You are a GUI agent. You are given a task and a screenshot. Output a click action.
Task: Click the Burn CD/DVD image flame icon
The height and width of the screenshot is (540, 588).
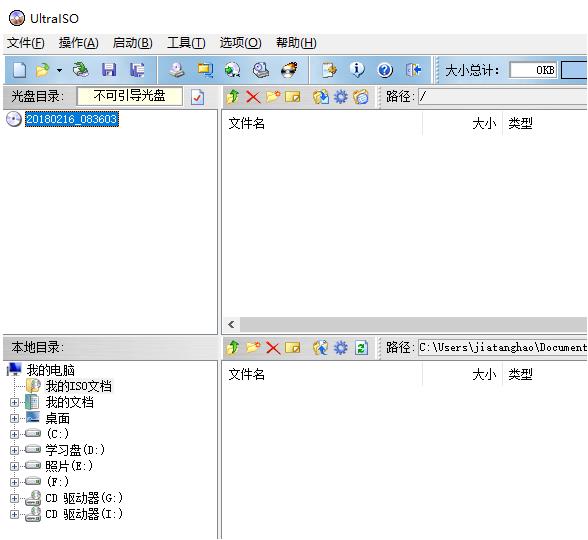289,70
